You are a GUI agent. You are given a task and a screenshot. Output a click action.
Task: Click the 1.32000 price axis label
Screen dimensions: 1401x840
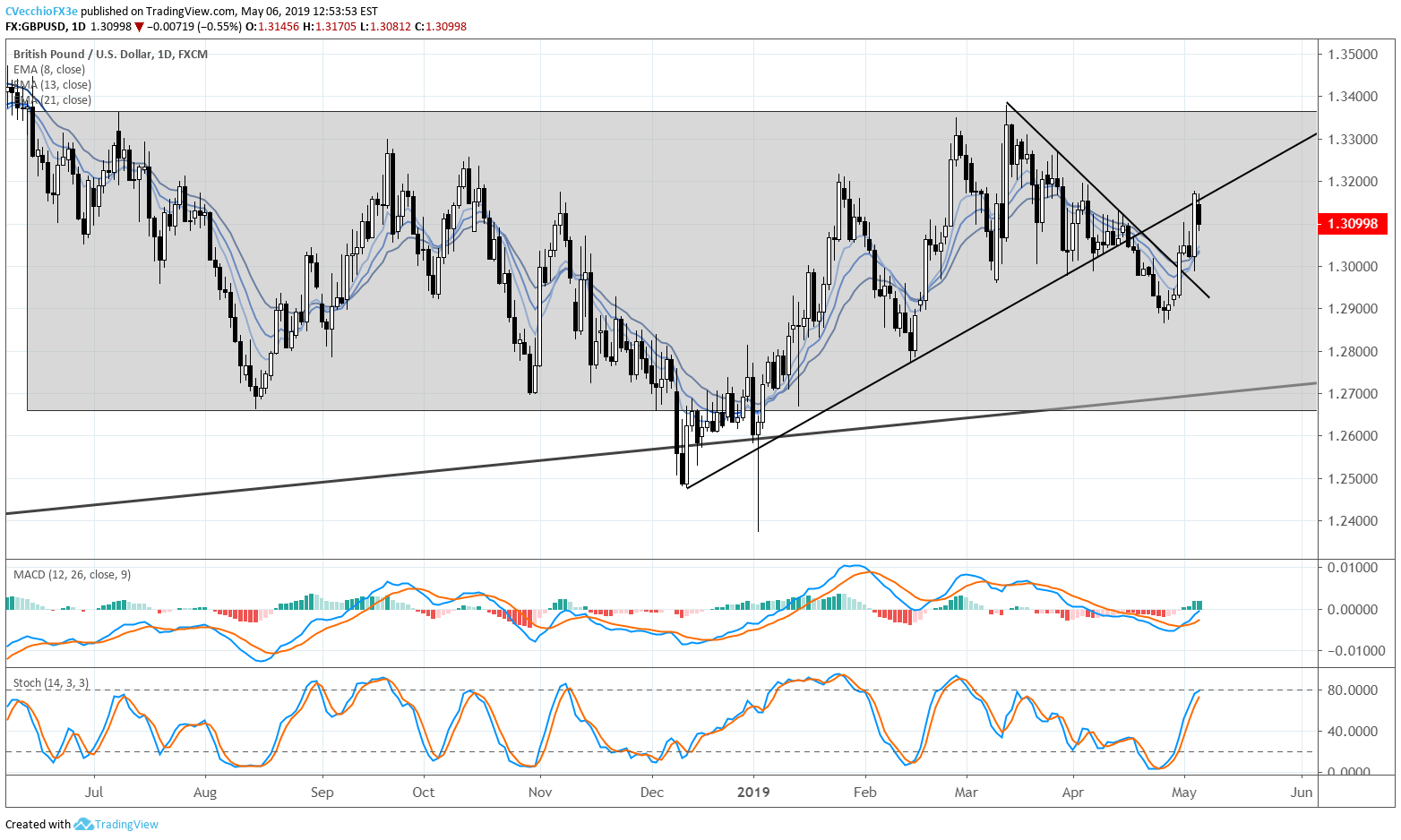1353,182
